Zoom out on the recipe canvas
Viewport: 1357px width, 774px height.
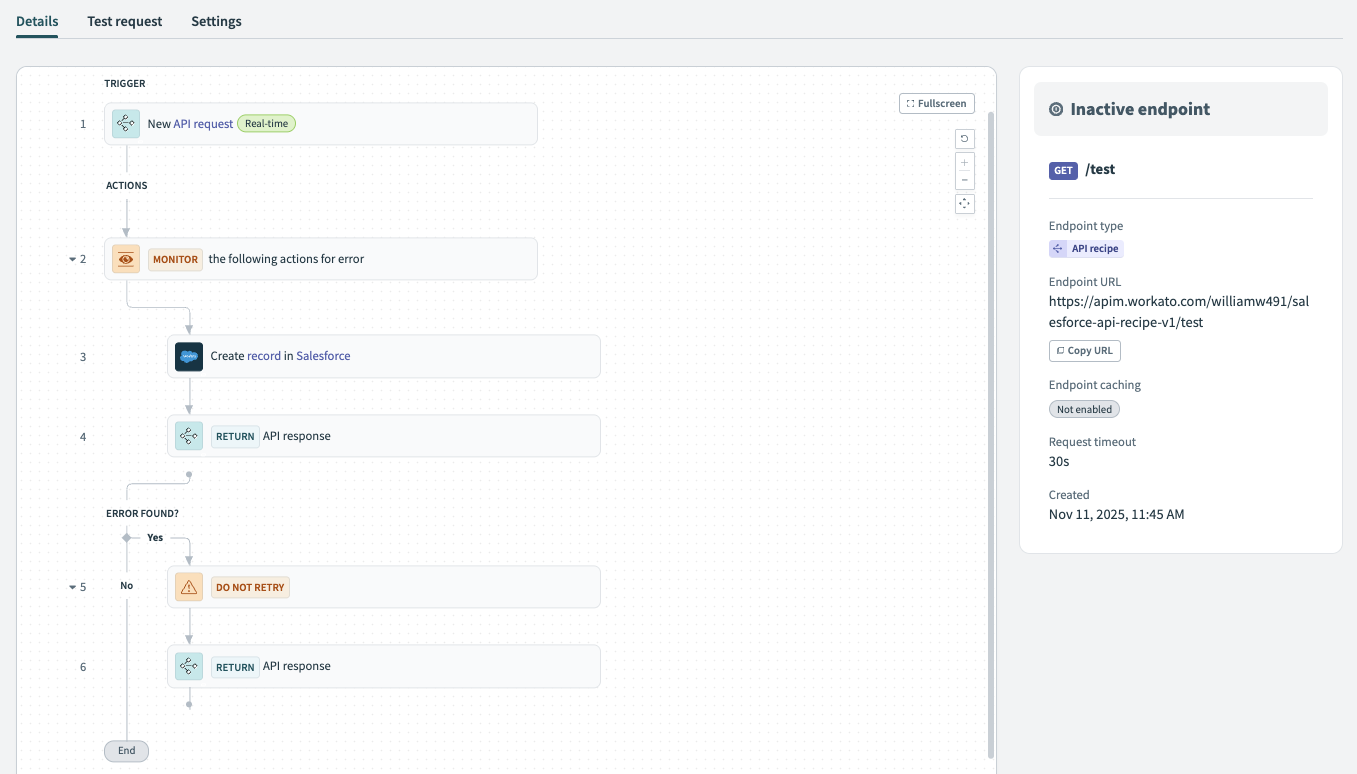(965, 180)
